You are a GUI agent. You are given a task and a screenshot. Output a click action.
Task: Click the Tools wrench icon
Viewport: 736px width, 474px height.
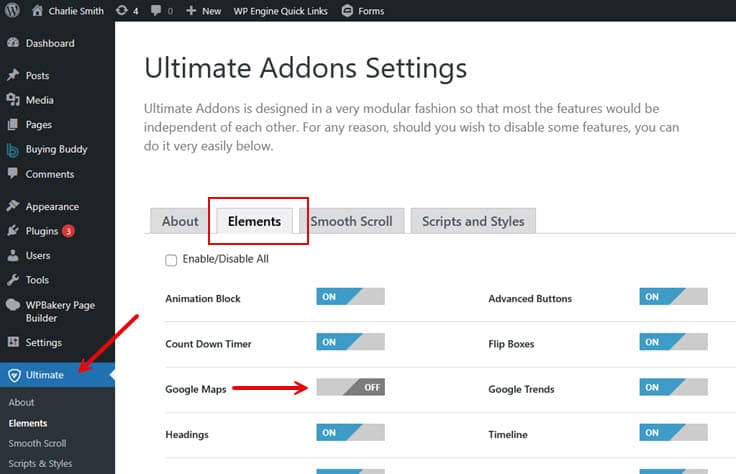[13, 280]
